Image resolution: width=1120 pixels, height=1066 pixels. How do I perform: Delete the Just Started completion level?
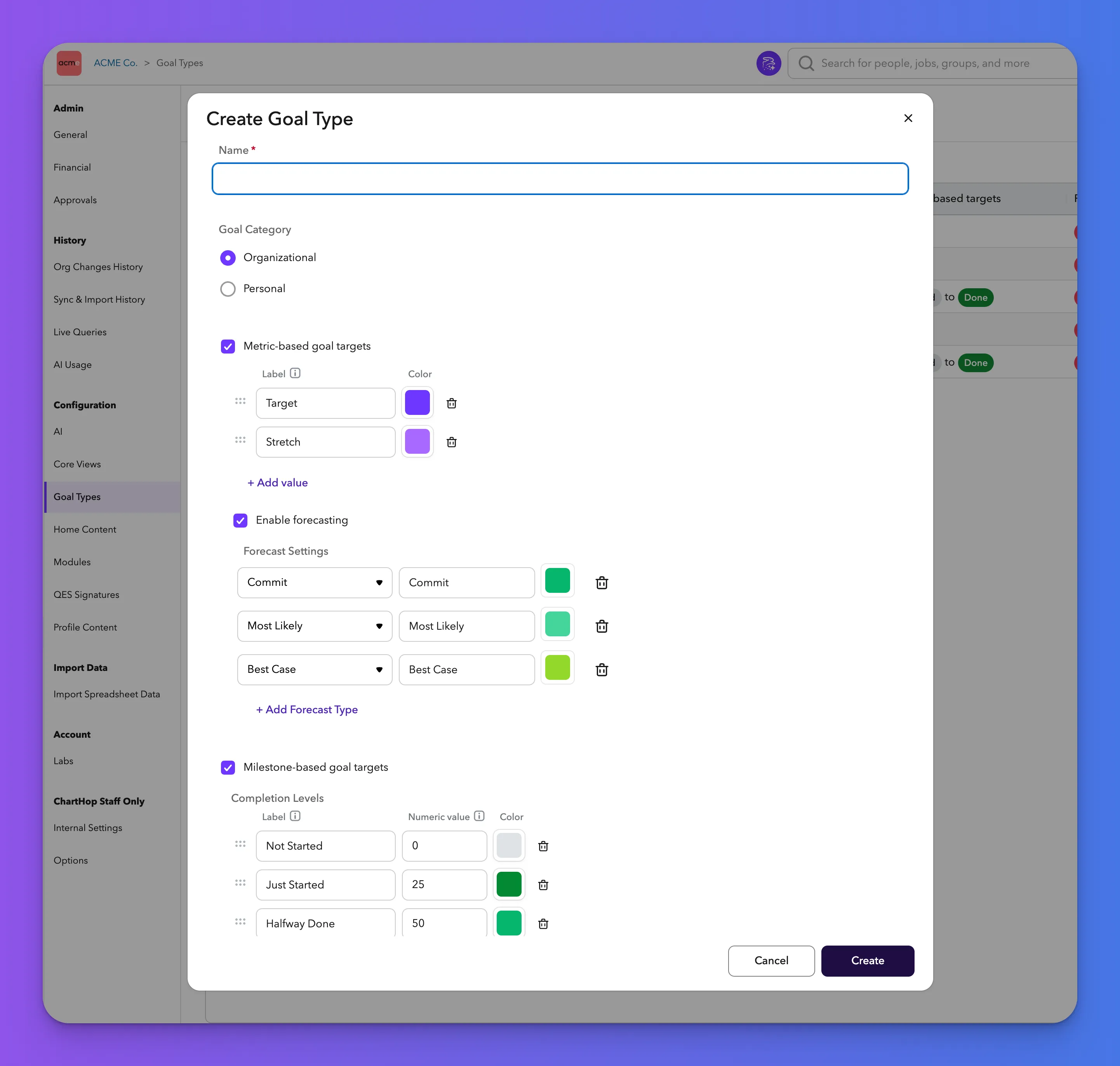point(543,885)
